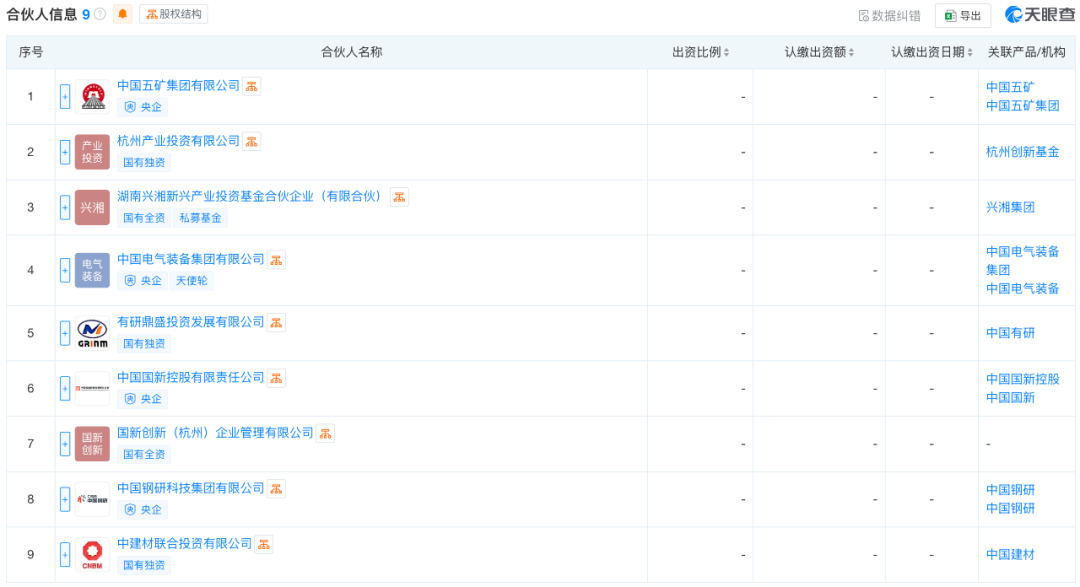
Task: Open equity structure icon for 中国国新控股有限责任公司
Action: tap(276, 378)
